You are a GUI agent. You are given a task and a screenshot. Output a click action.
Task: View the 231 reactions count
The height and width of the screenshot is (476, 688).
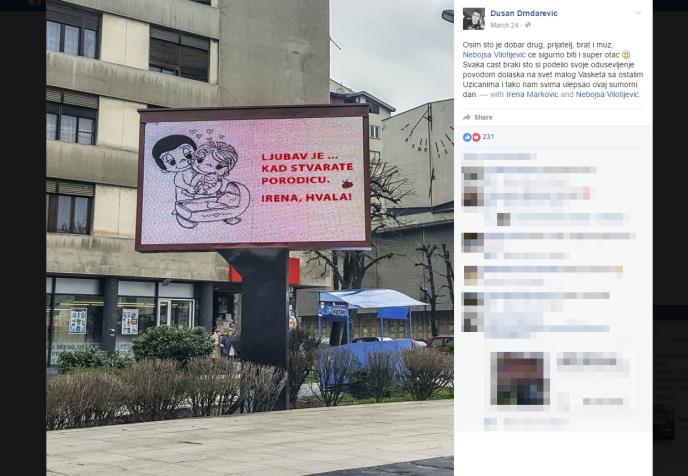click(x=488, y=137)
